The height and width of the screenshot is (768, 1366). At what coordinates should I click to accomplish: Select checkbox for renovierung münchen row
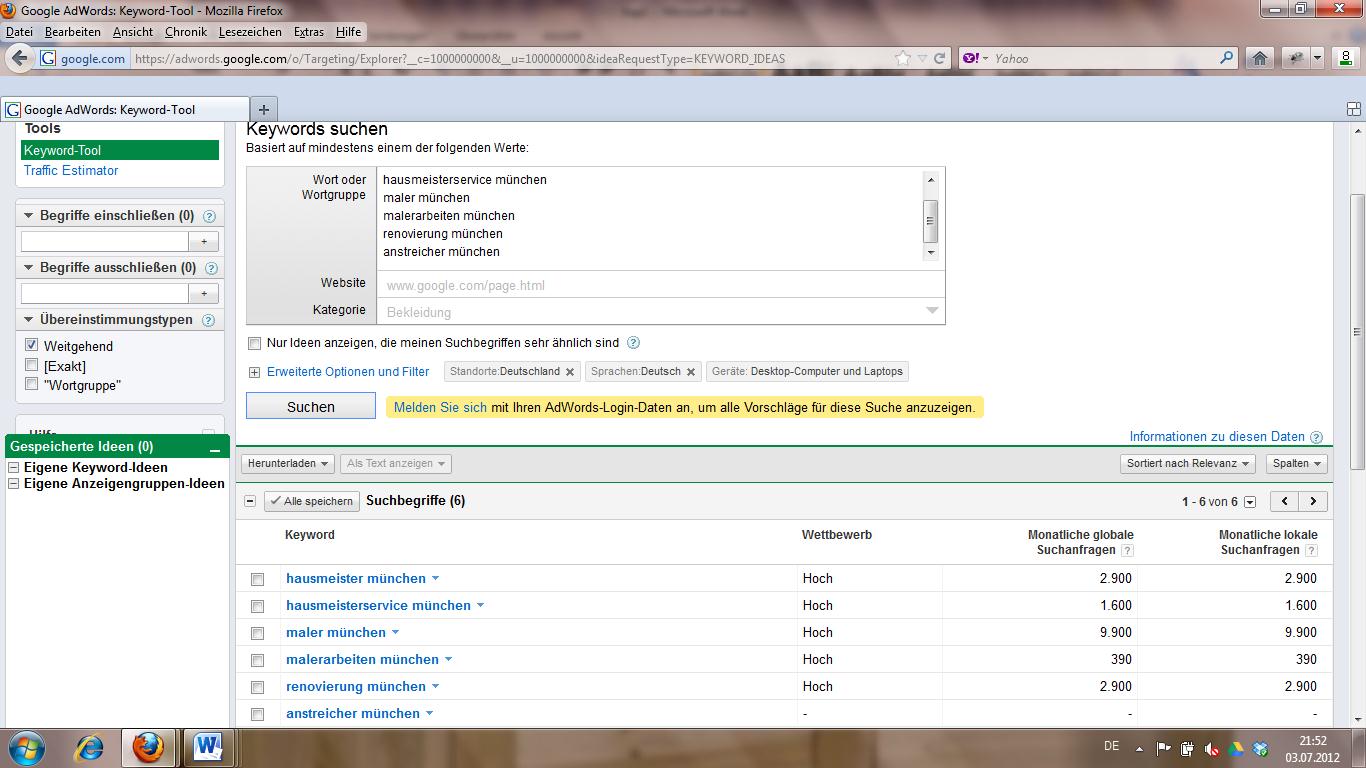tap(257, 687)
